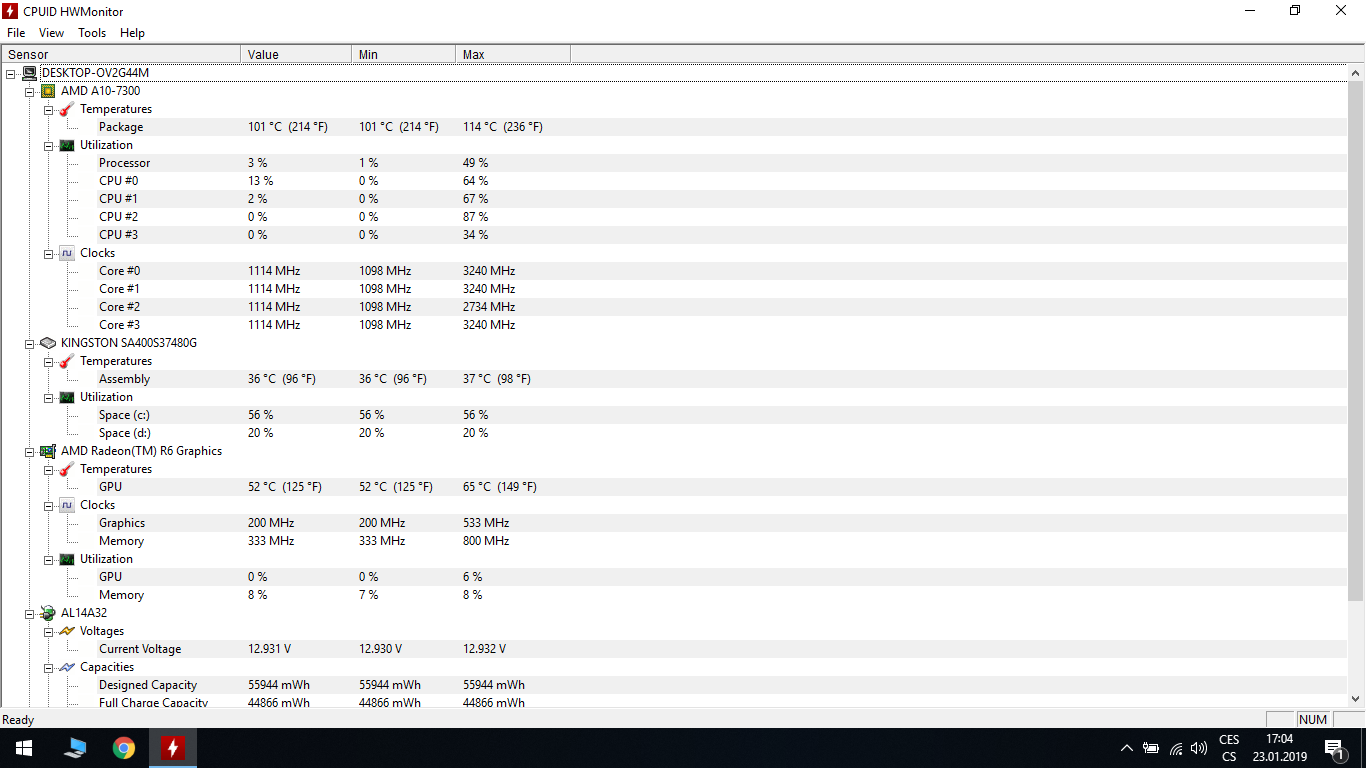This screenshot has width=1366, height=768.
Task: Click the Voltages icon under AL14A32
Action: click(x=67, y=631)
